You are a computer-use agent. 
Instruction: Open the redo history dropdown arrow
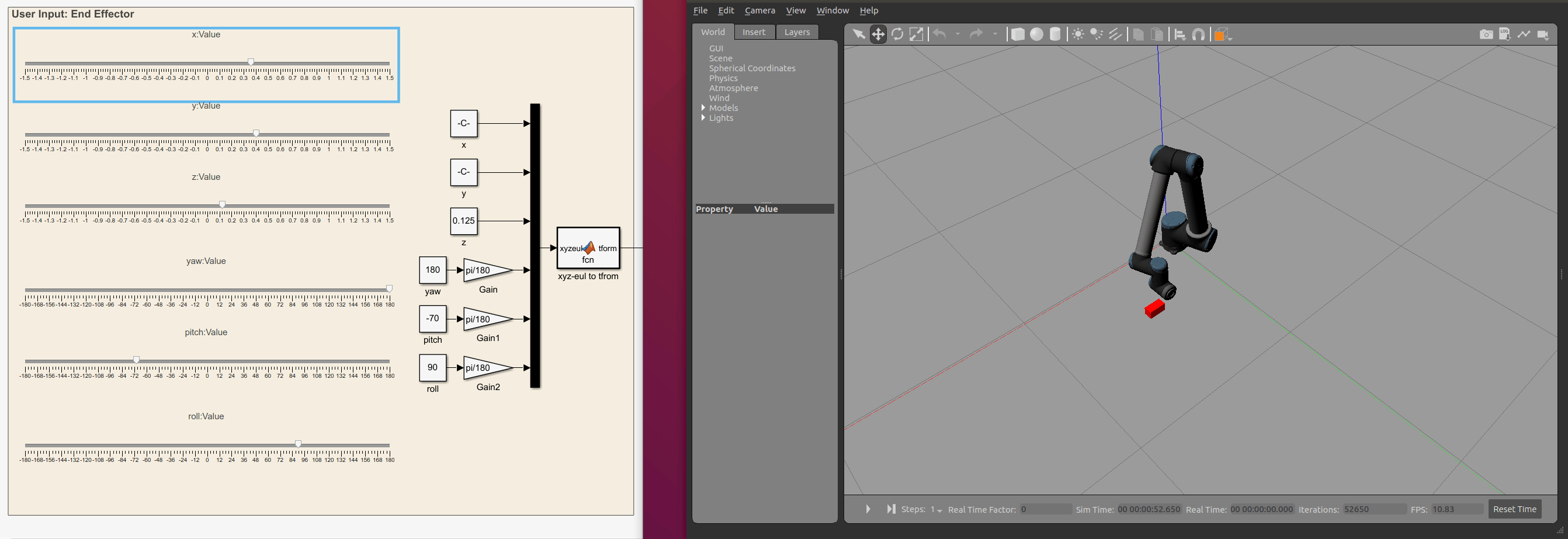tap(995, 34)
